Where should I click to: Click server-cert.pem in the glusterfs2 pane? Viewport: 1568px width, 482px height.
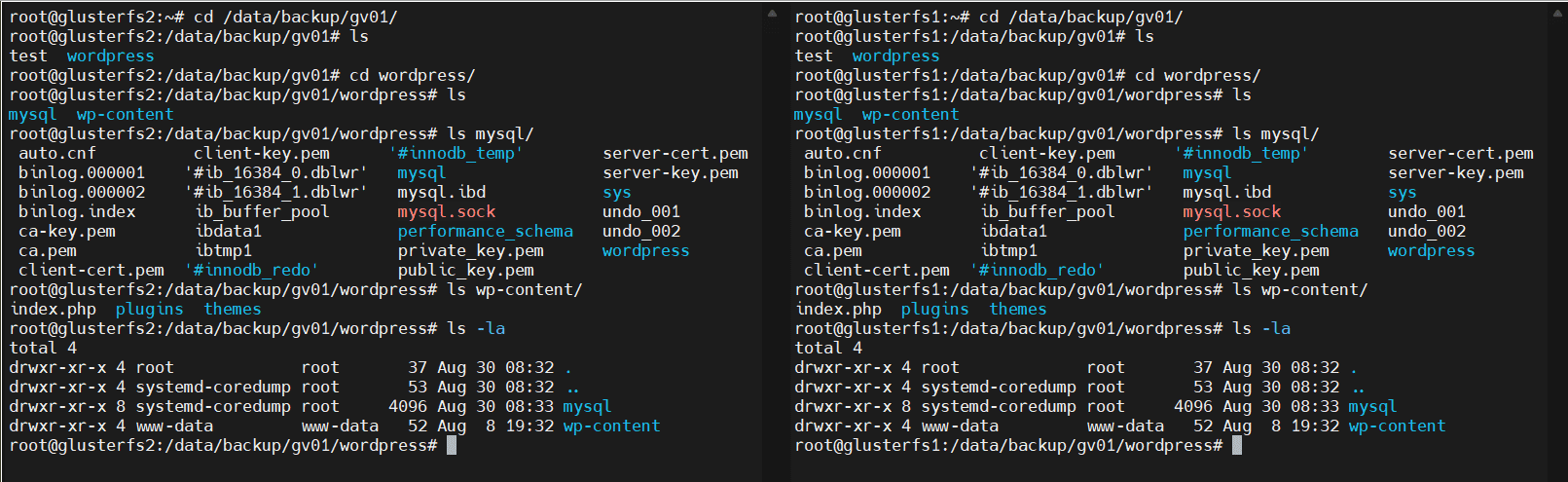coord(675,153)
